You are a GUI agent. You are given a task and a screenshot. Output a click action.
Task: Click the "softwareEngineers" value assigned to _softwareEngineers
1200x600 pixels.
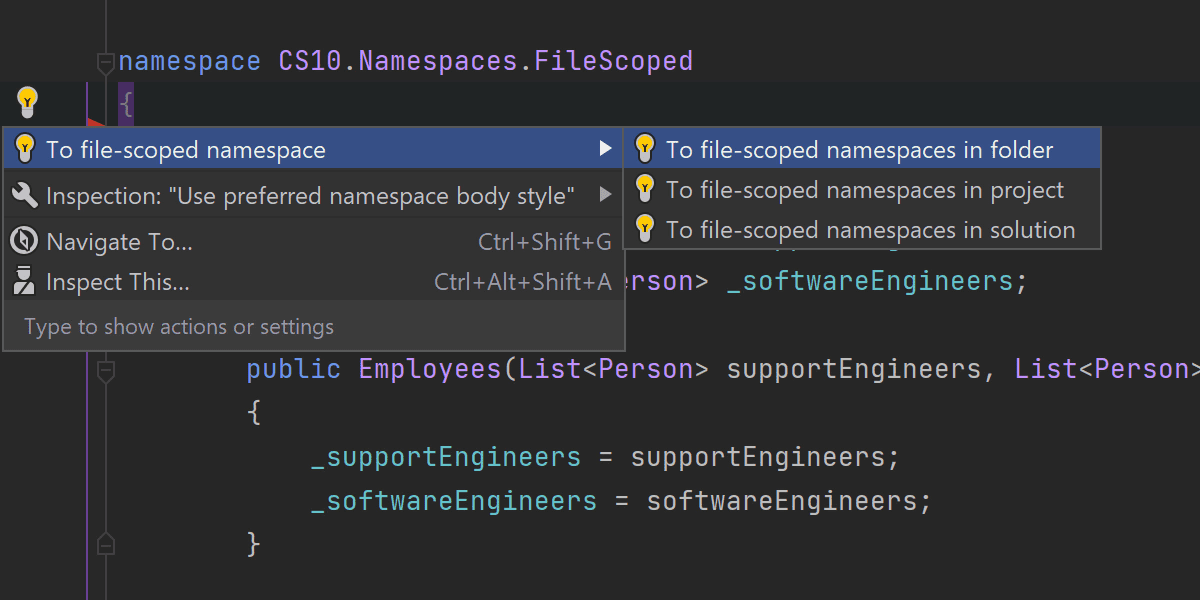(x=781, y=500)
